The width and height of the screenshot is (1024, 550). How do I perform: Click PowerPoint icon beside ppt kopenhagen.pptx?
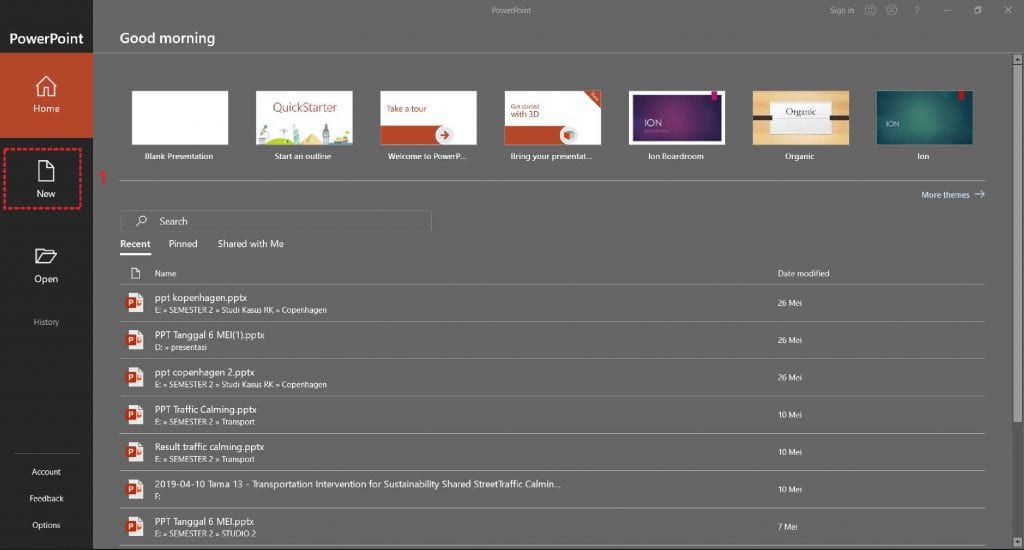(x=135, y=302)
